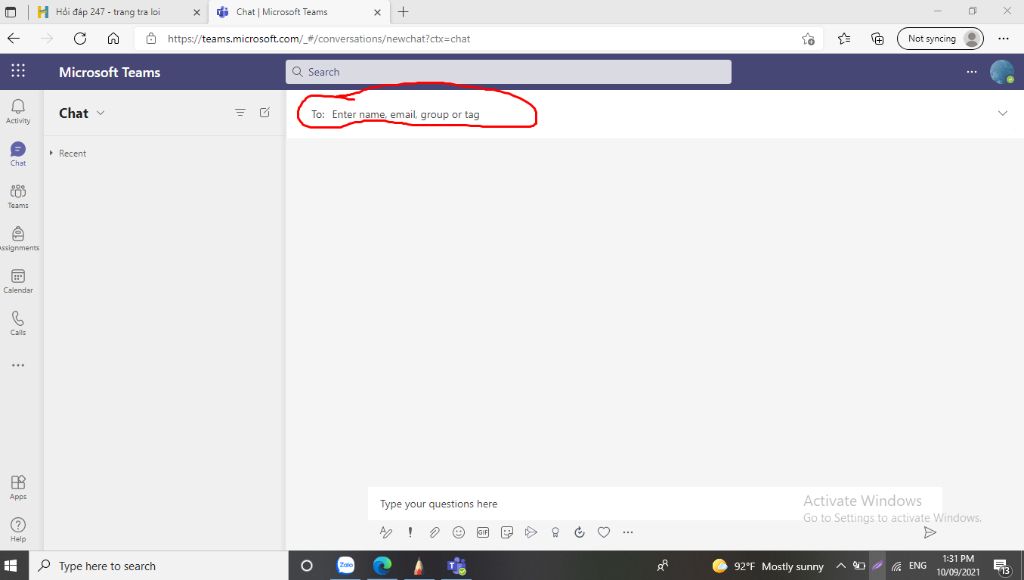Open the Microsoft 365 app launcher grid

[18, 71]
